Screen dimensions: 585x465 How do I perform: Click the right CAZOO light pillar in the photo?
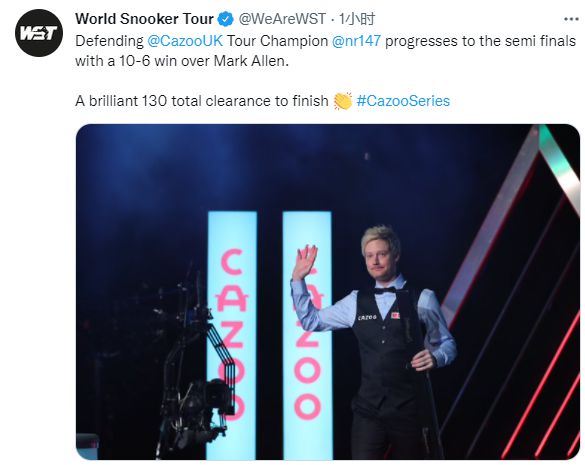point(307,335)
